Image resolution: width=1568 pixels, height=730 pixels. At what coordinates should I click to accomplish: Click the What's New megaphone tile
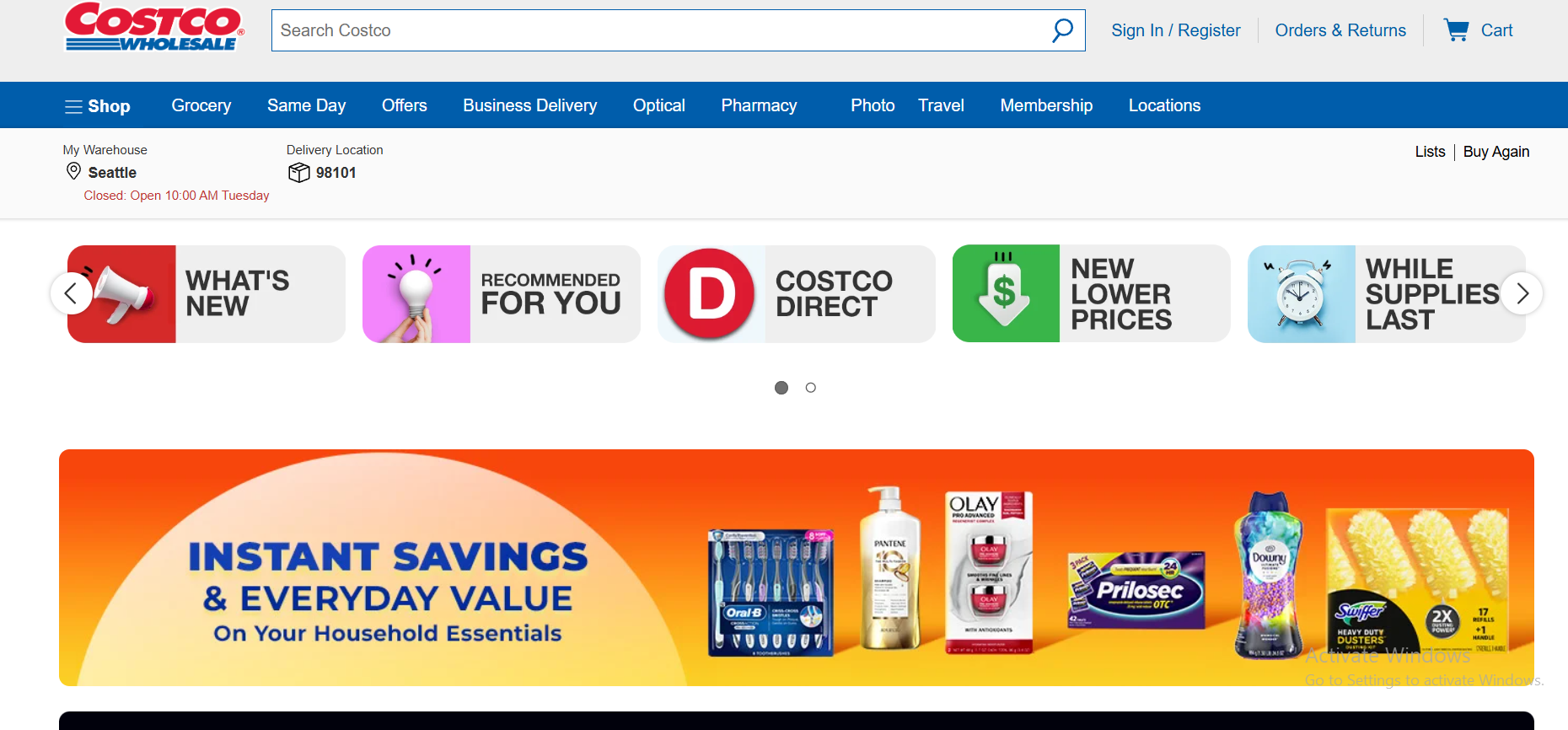207,294
